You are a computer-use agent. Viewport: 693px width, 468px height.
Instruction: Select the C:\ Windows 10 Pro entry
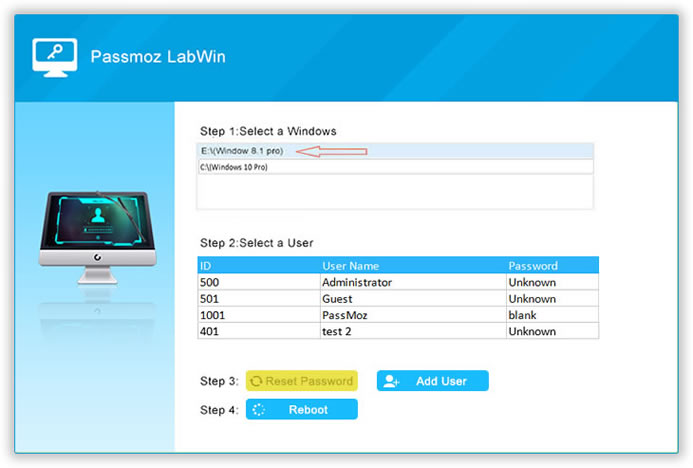click(x=234, y=167)
